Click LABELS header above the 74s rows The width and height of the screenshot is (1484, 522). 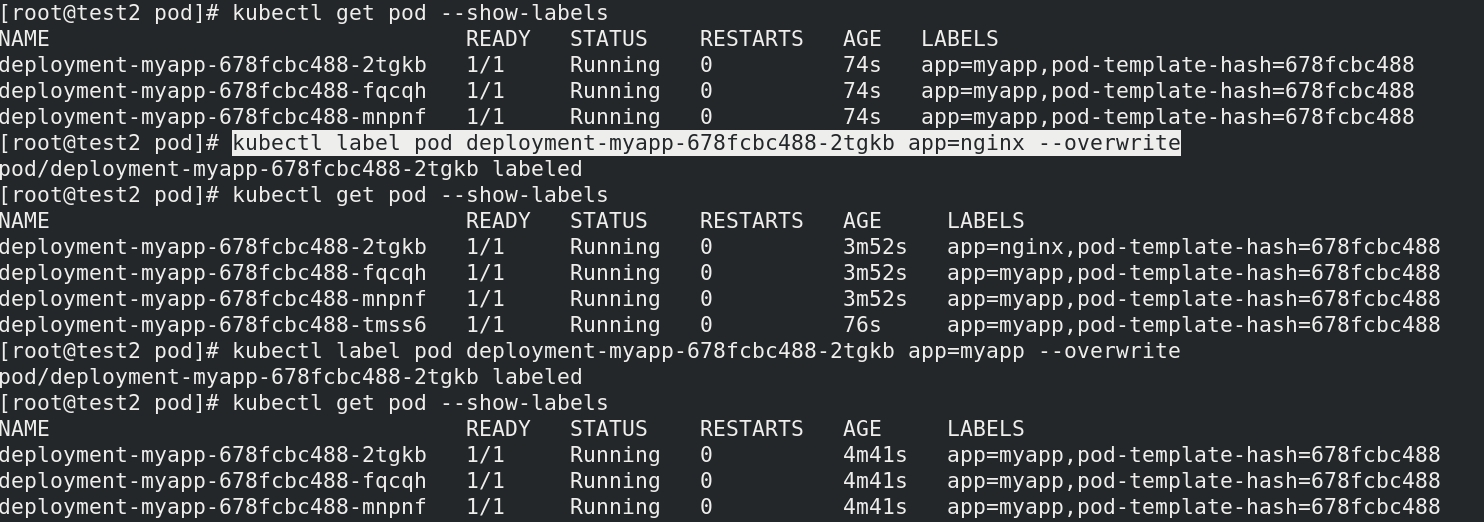pos(960,39)
